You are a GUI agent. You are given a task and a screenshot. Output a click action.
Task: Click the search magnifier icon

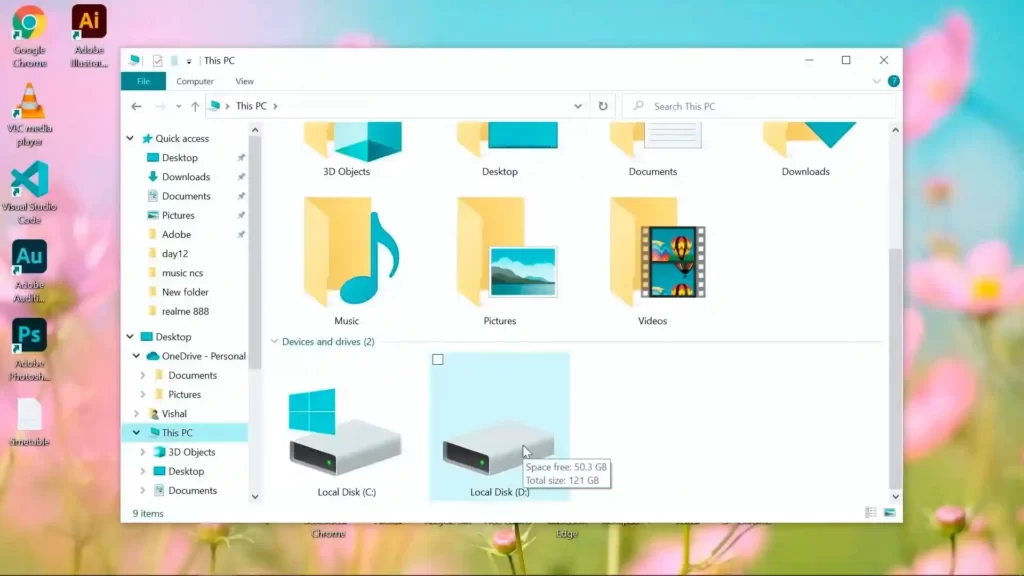coord(639,106)
